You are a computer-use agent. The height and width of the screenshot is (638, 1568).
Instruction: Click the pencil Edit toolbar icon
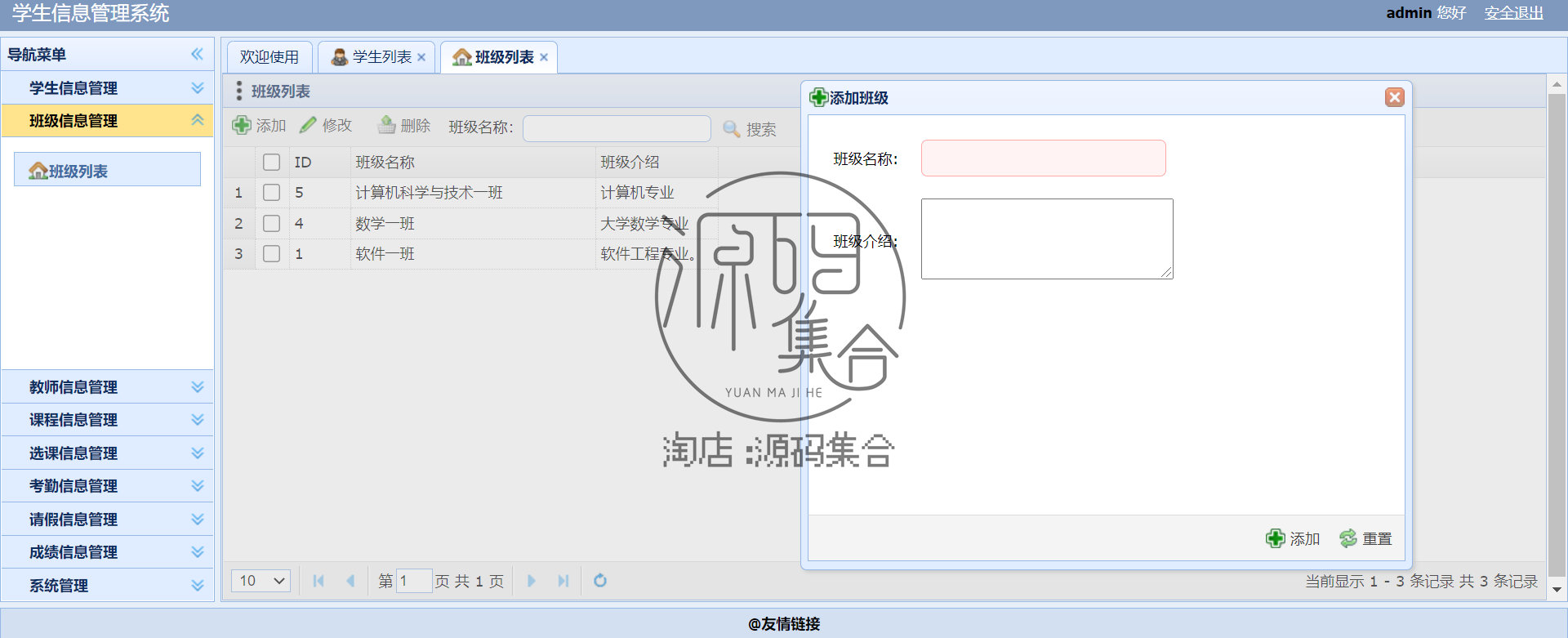click(x=308, y=125)
